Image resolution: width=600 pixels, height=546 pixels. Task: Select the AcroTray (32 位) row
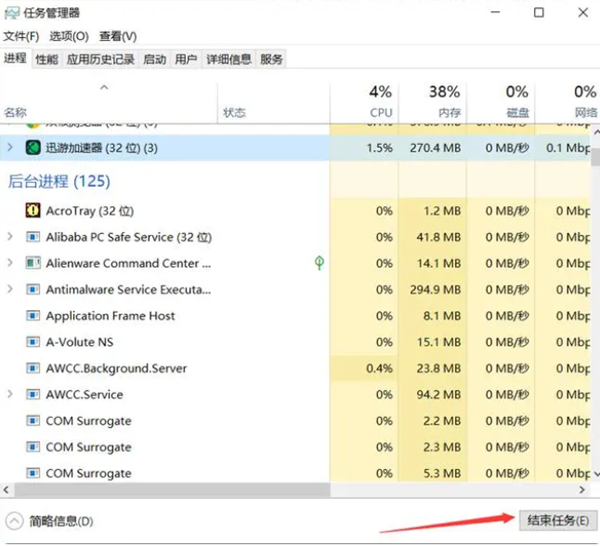pyautogui.click(x=295, y=210)
